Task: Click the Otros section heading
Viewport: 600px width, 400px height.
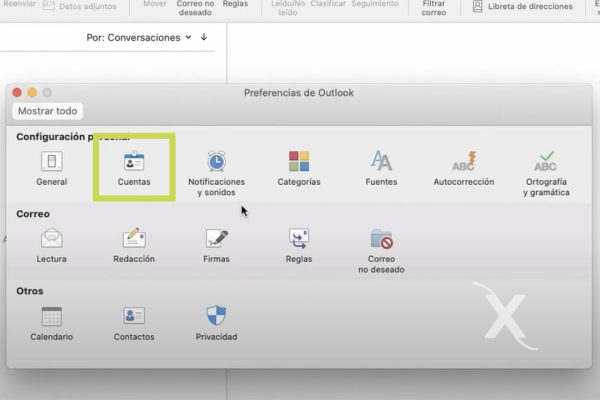Action: 29,291
